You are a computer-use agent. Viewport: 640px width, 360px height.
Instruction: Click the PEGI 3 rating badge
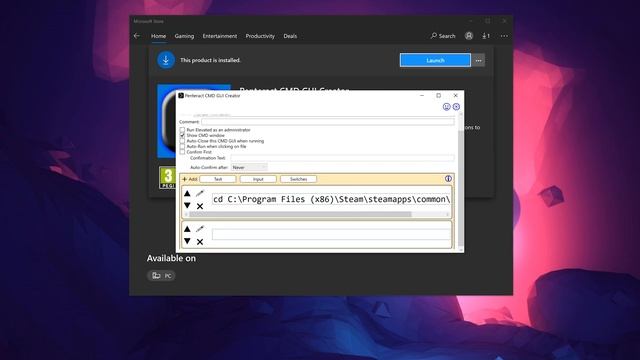[x=167, y=178]
